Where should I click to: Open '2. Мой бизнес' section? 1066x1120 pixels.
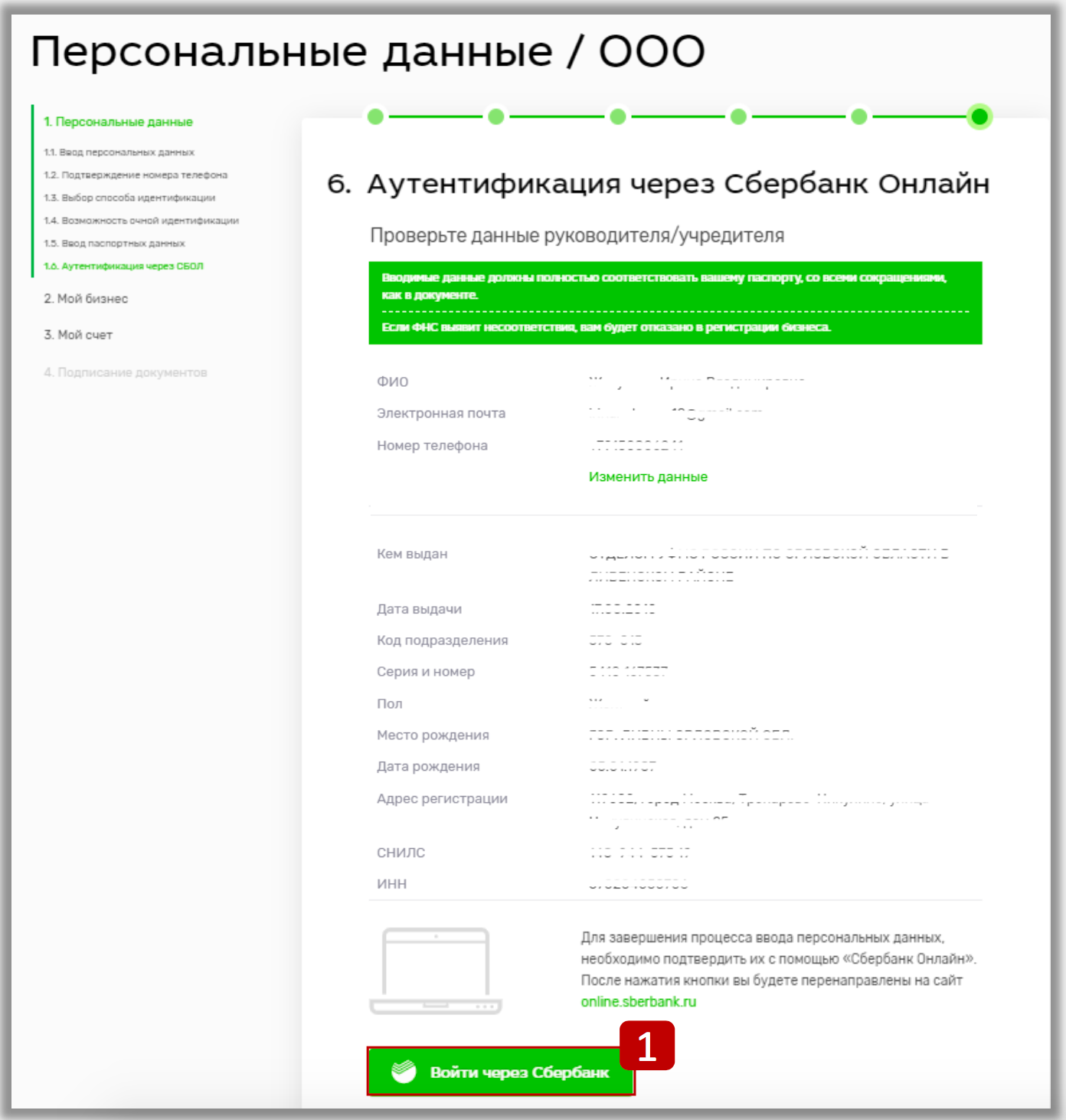click(86, 299)
